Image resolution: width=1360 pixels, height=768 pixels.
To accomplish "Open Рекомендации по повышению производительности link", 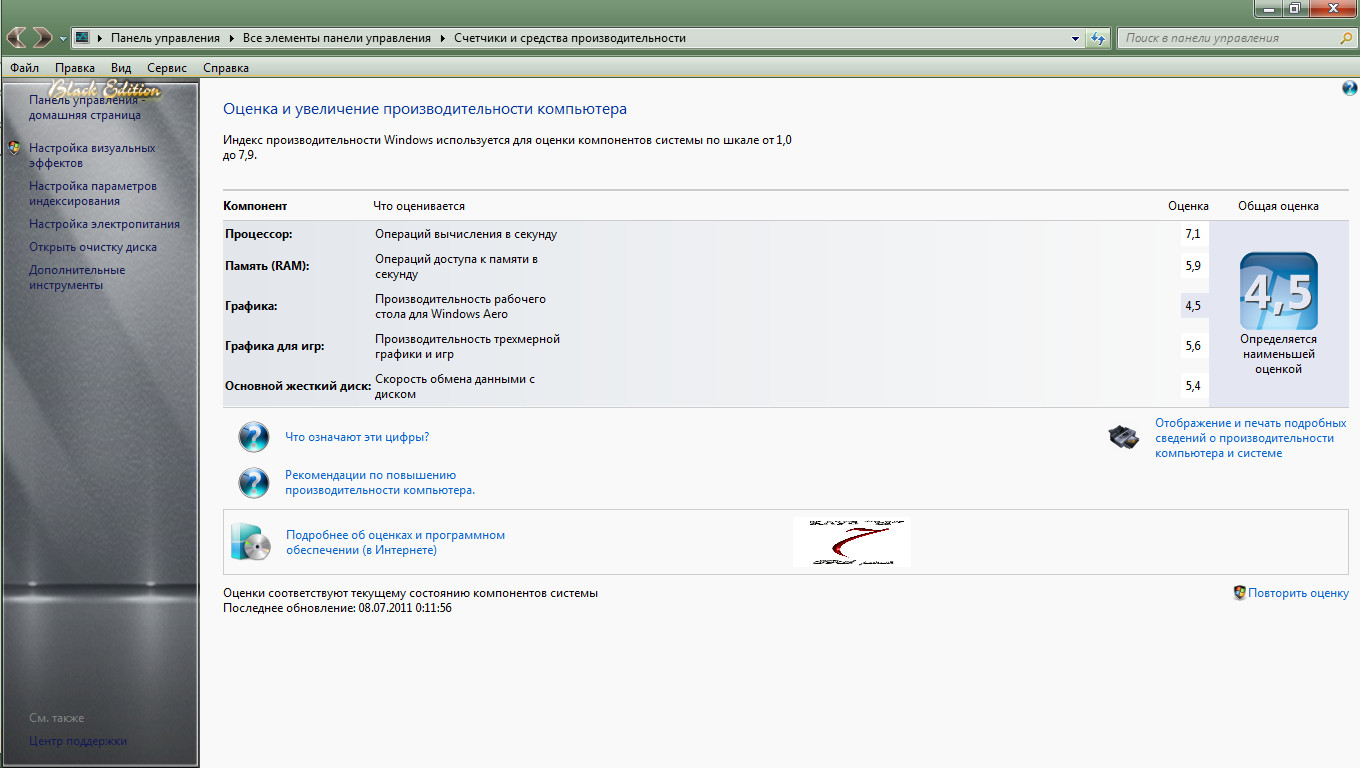I will tap(380, 483).
